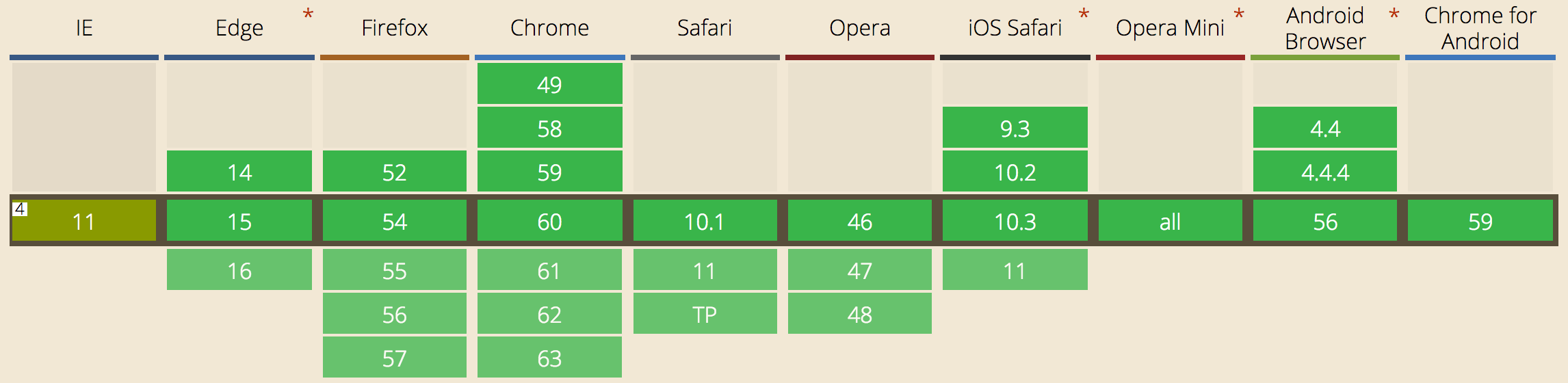
Task: Select iOS Safari 9.3 cell
Action: pos(1015,127)
